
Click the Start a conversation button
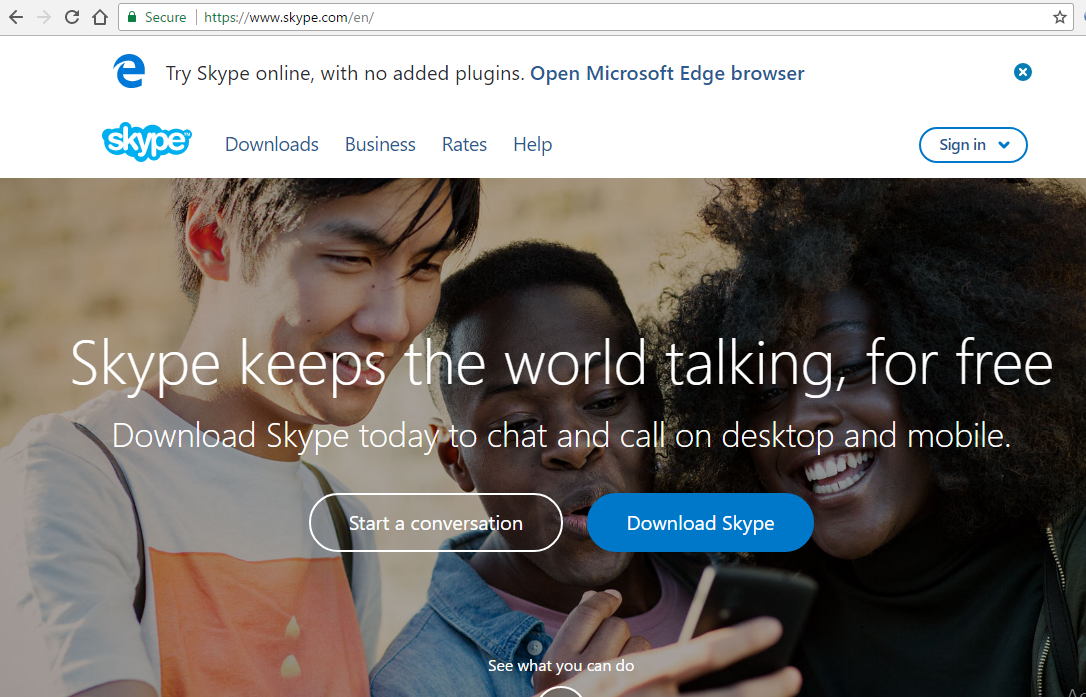[436, 522]
